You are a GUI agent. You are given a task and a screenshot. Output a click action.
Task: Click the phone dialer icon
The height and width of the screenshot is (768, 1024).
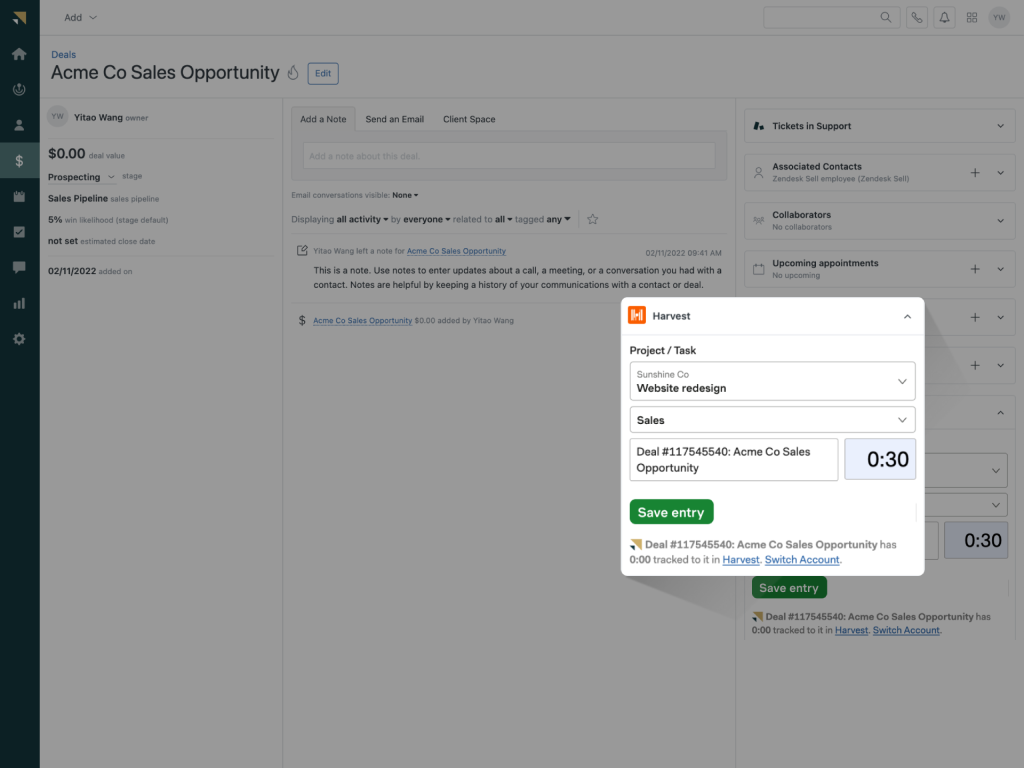(916, 17)
